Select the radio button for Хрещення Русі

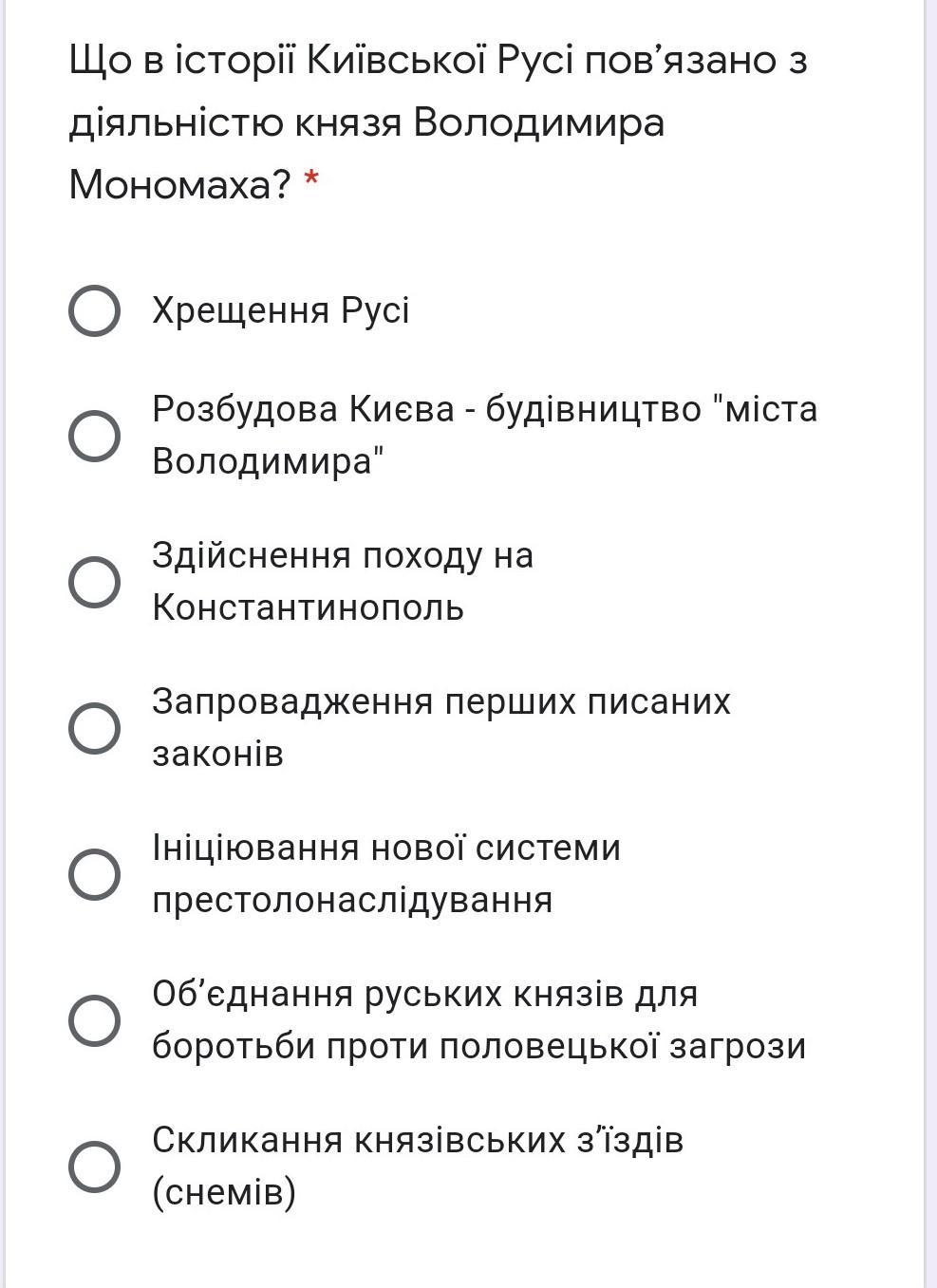tap(94, 310)
